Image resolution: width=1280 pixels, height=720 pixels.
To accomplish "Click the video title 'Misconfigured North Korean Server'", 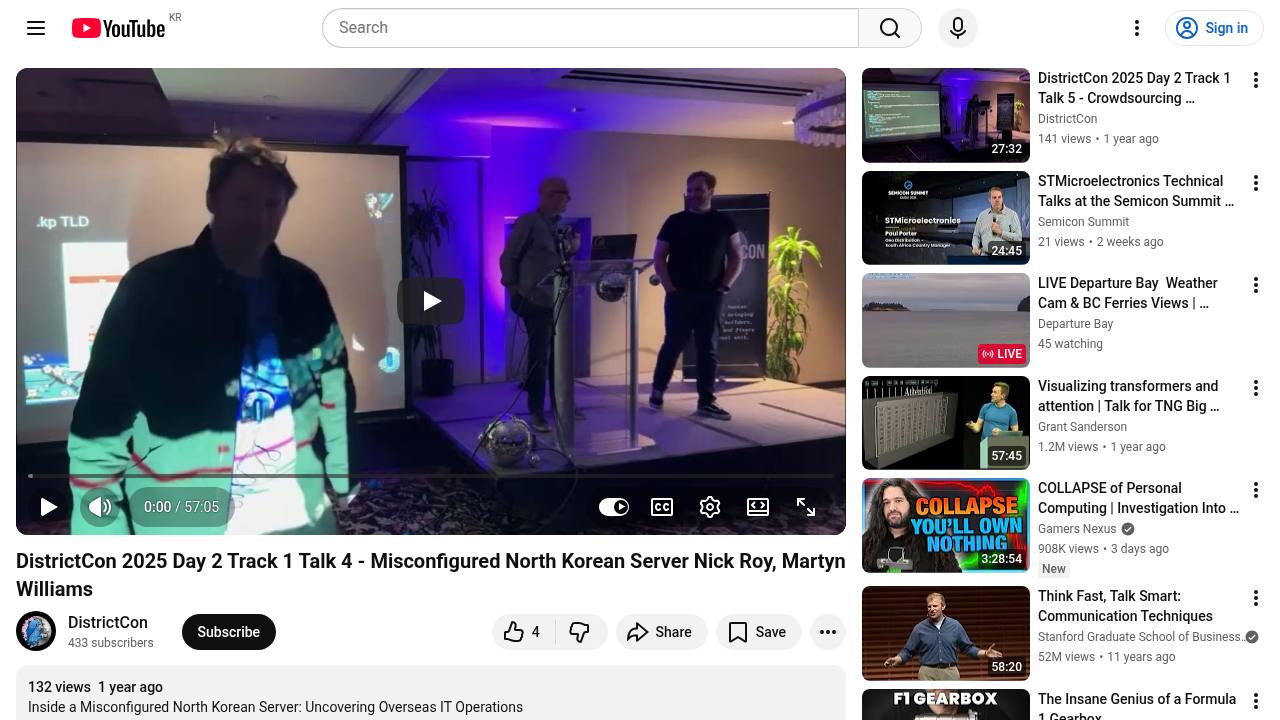I will [x=431, y=575].
